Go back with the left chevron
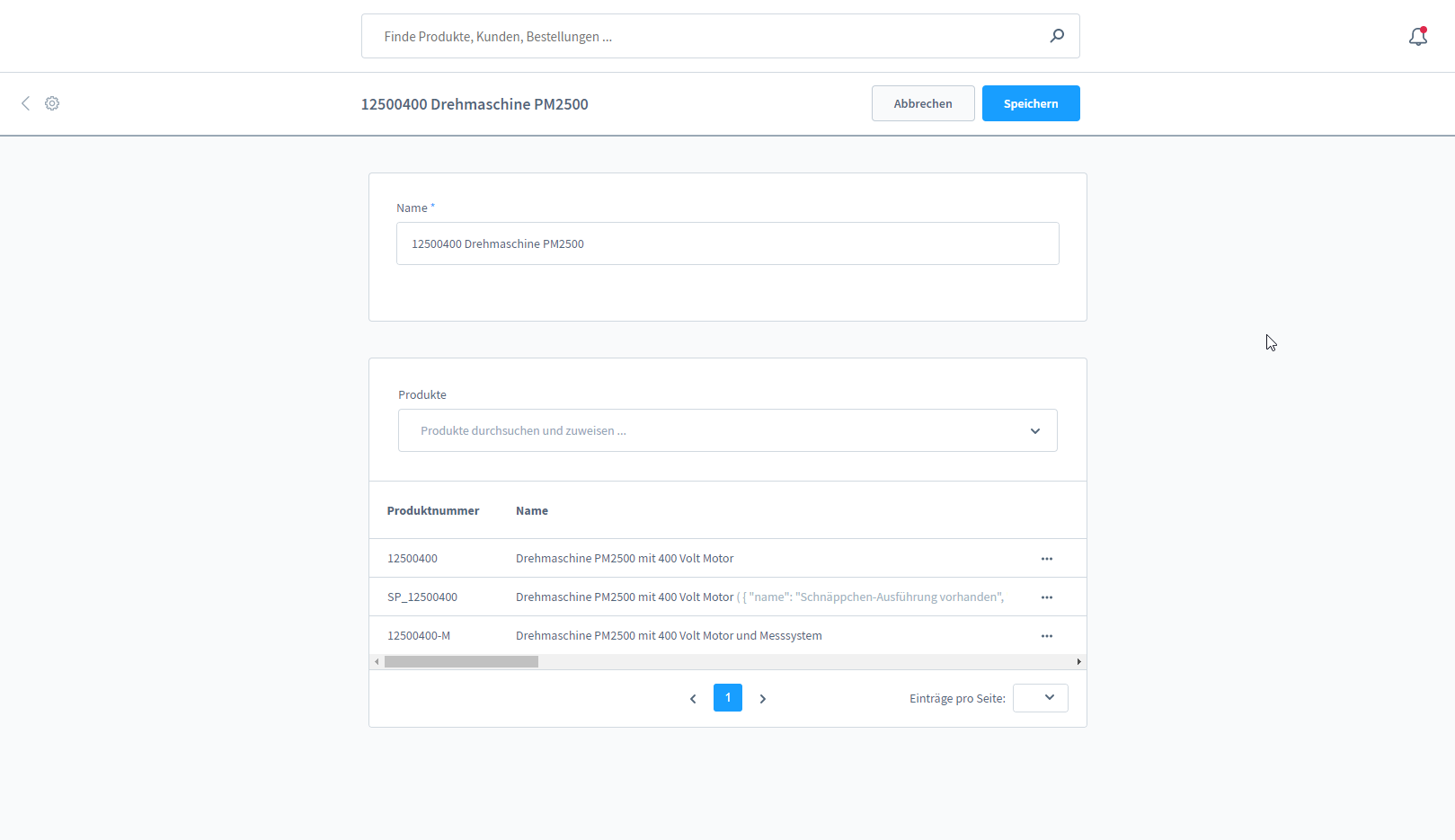The height and width of the screenshot is (840, 1455). [x=25, y=103]
